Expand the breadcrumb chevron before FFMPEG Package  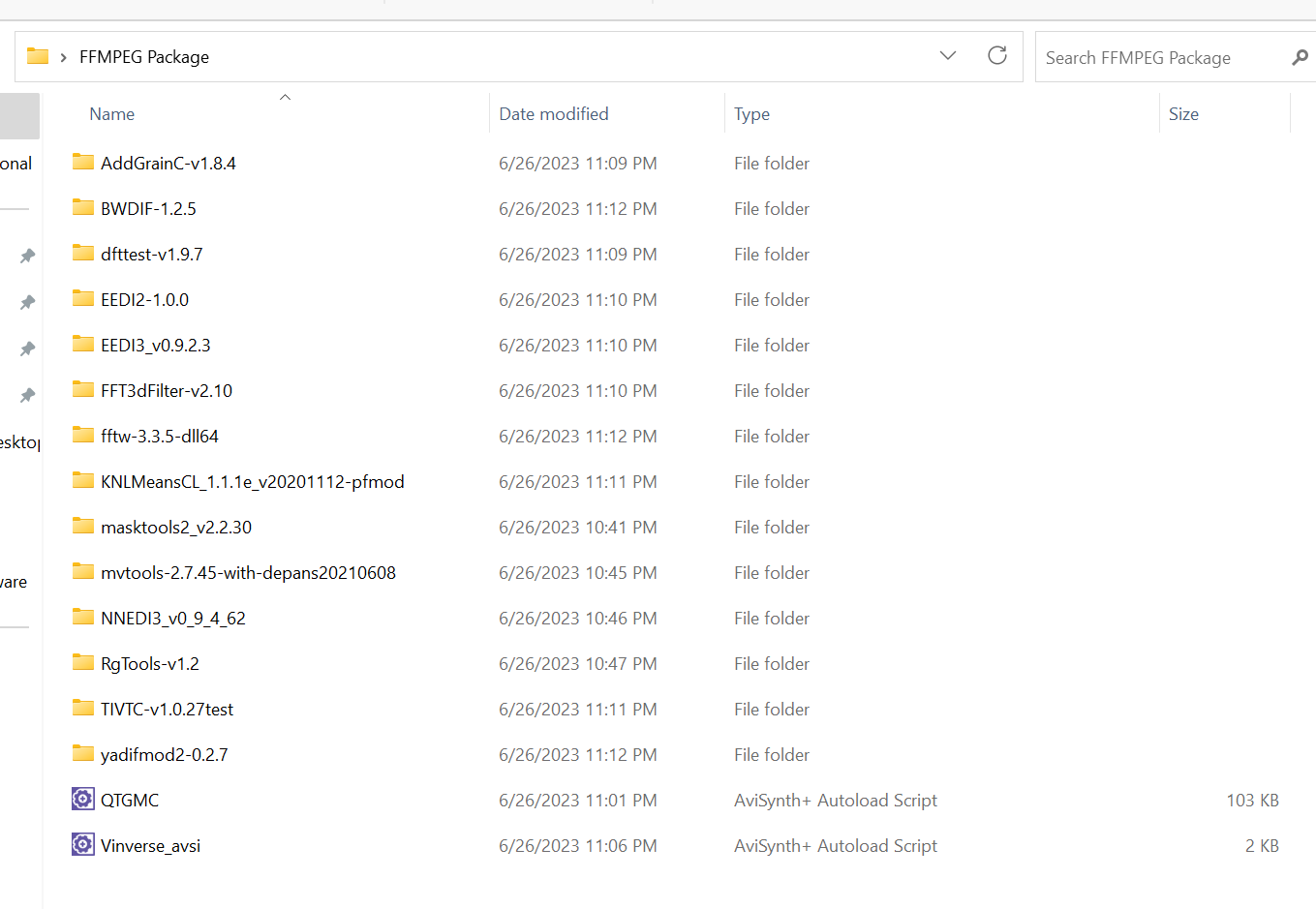point(63,57)
